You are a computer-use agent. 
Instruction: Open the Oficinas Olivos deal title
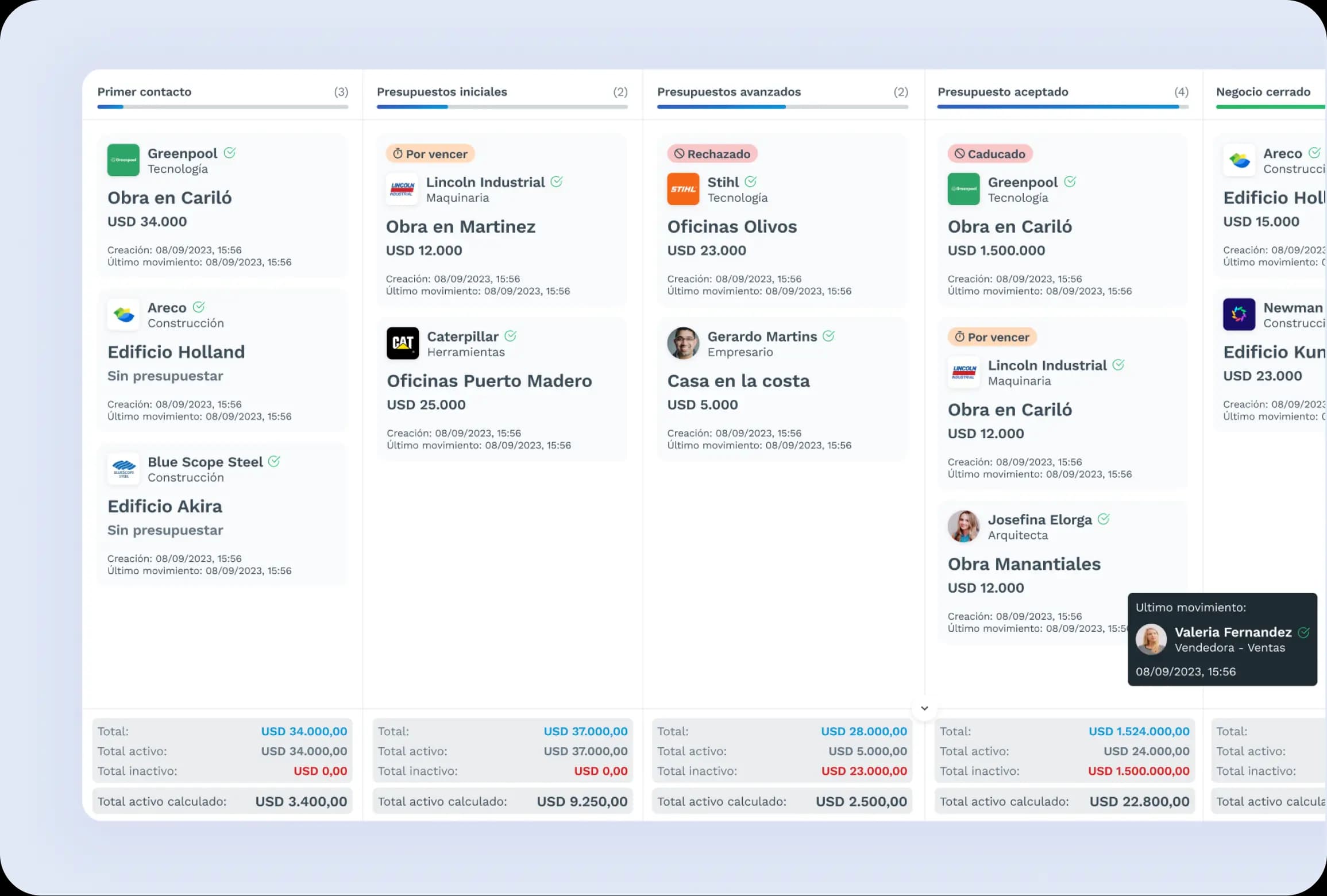[732, 226]
